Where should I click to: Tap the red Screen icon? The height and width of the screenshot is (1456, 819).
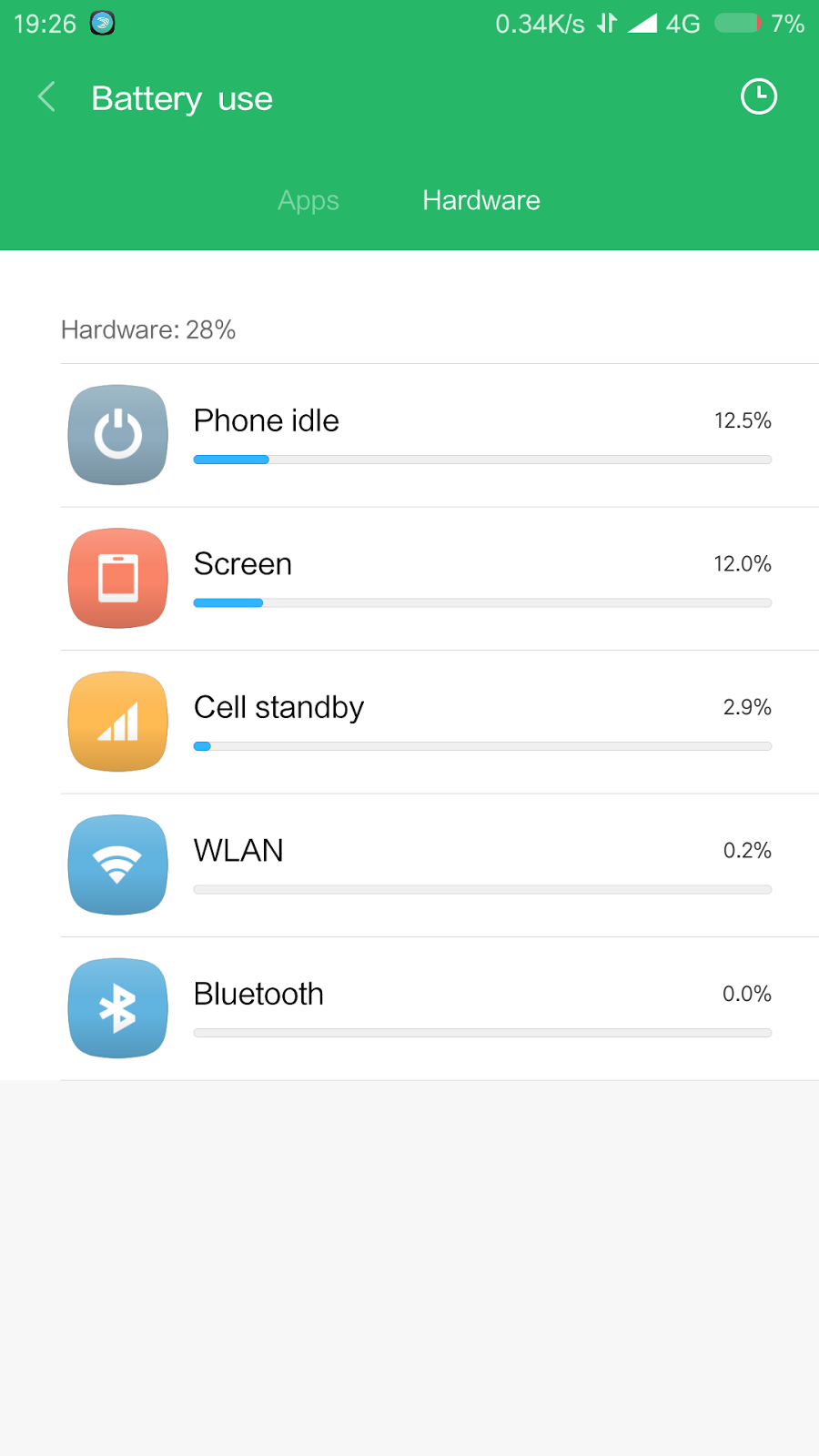click(118, 578)
